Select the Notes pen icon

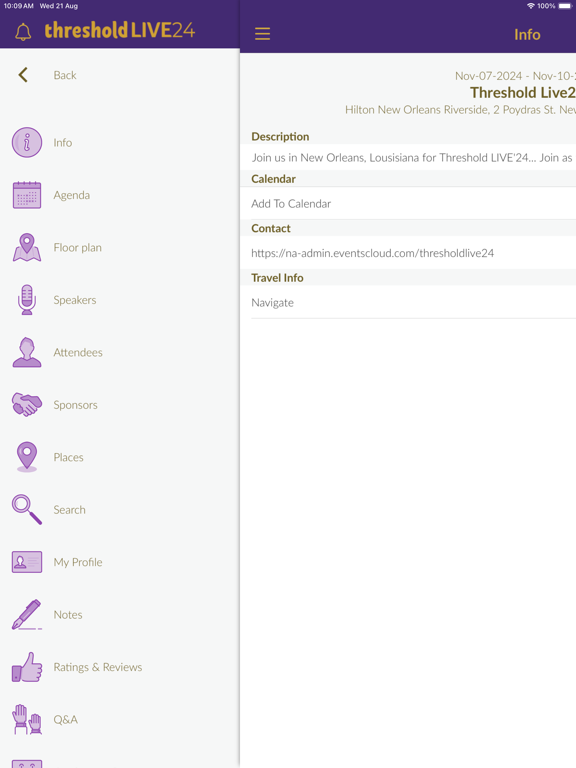click(x=27, y=614)
